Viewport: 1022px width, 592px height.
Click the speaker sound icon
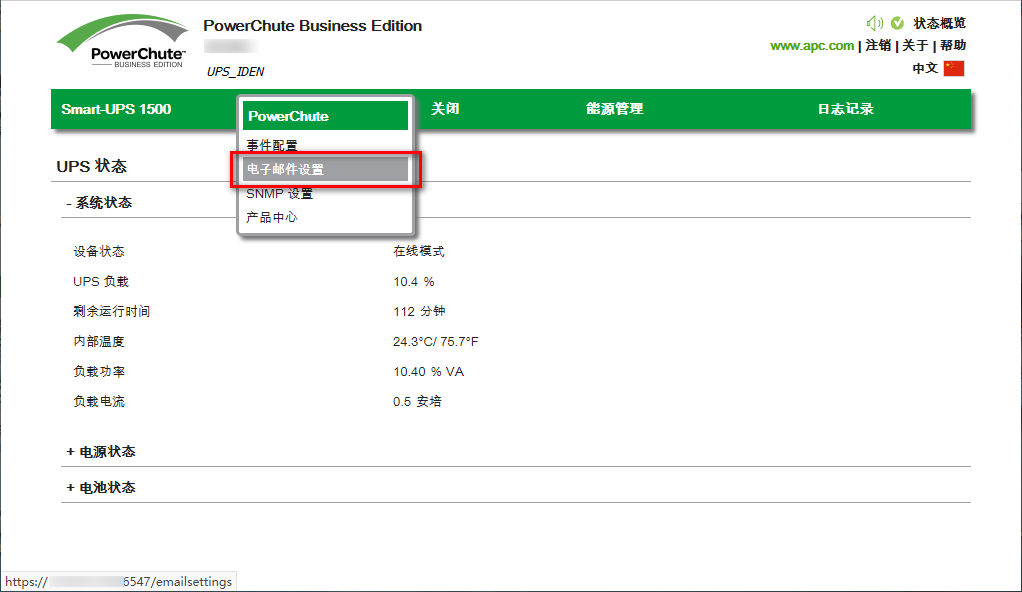(x=875, y=23)
